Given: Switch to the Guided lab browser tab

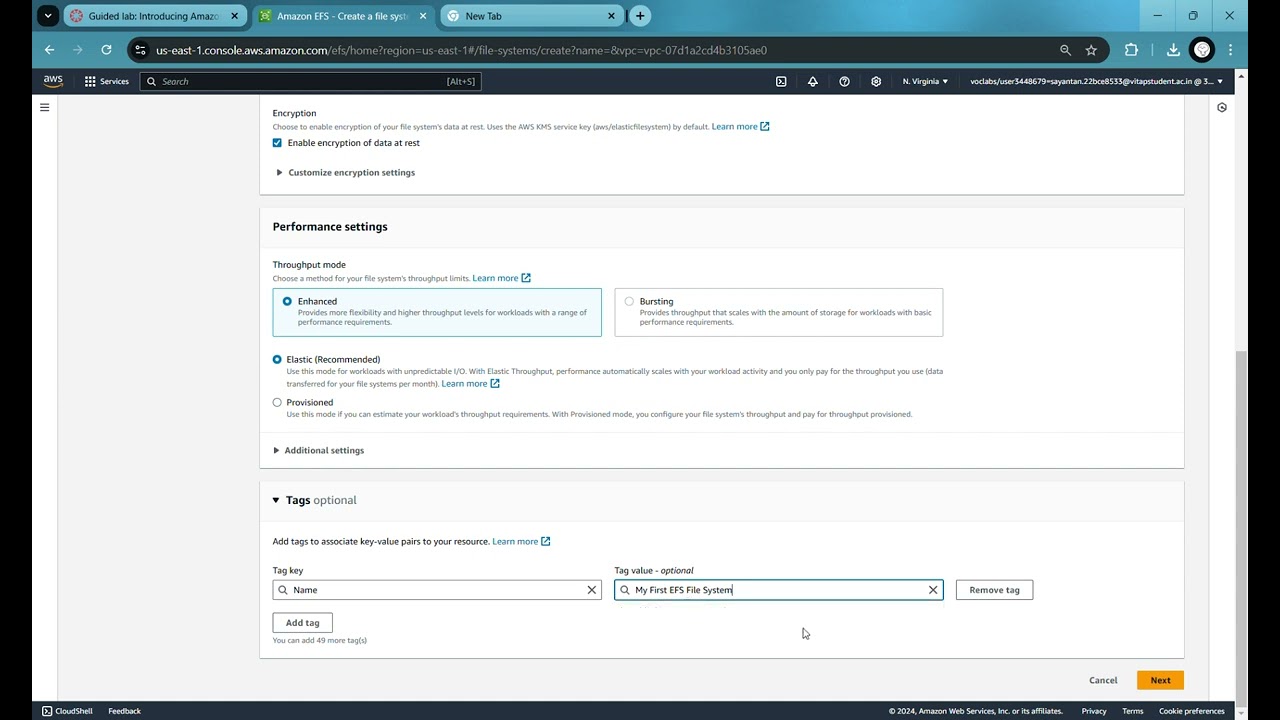Looking at the screenshot, I should (x=152, y=16).
